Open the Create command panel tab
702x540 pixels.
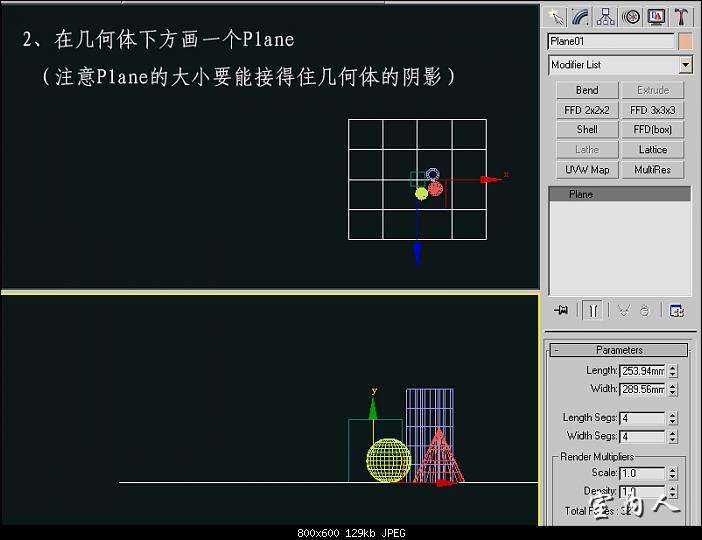(x=556, y=17)
